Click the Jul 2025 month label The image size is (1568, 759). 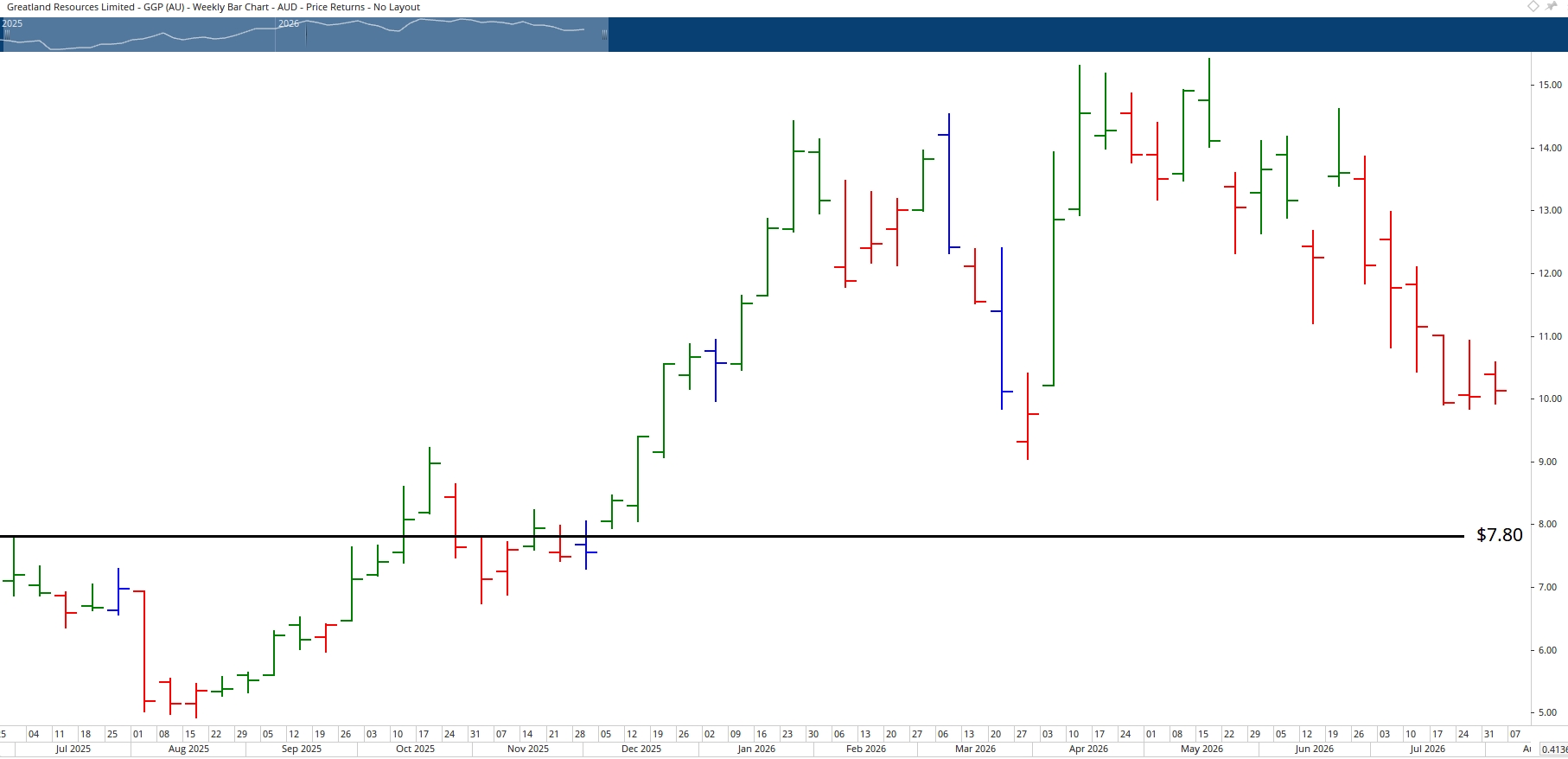[x=73, y=749]
